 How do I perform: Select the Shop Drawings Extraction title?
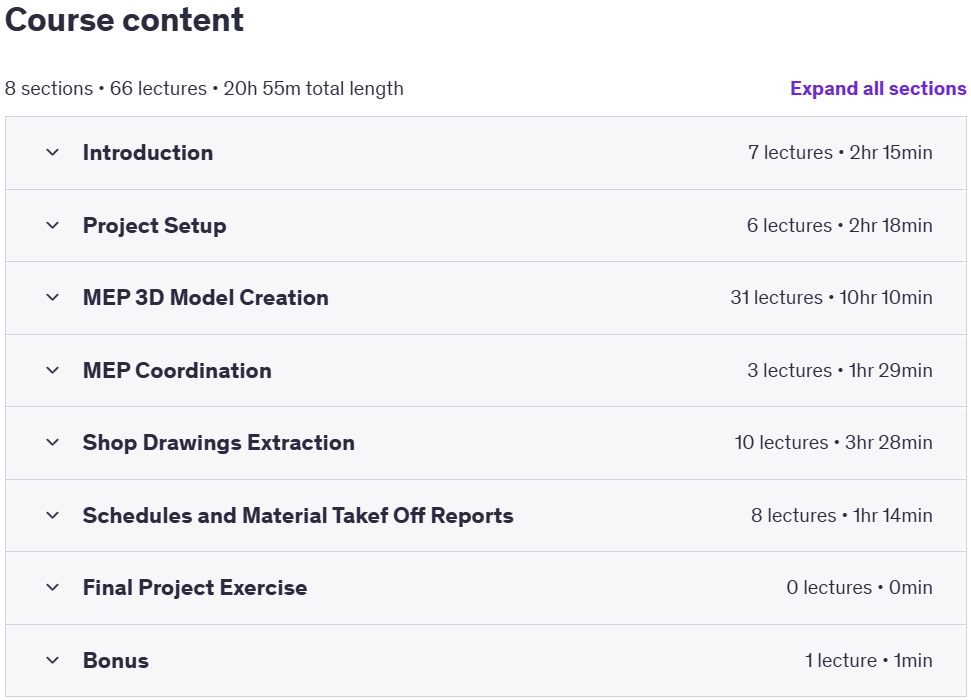point(219,442)
